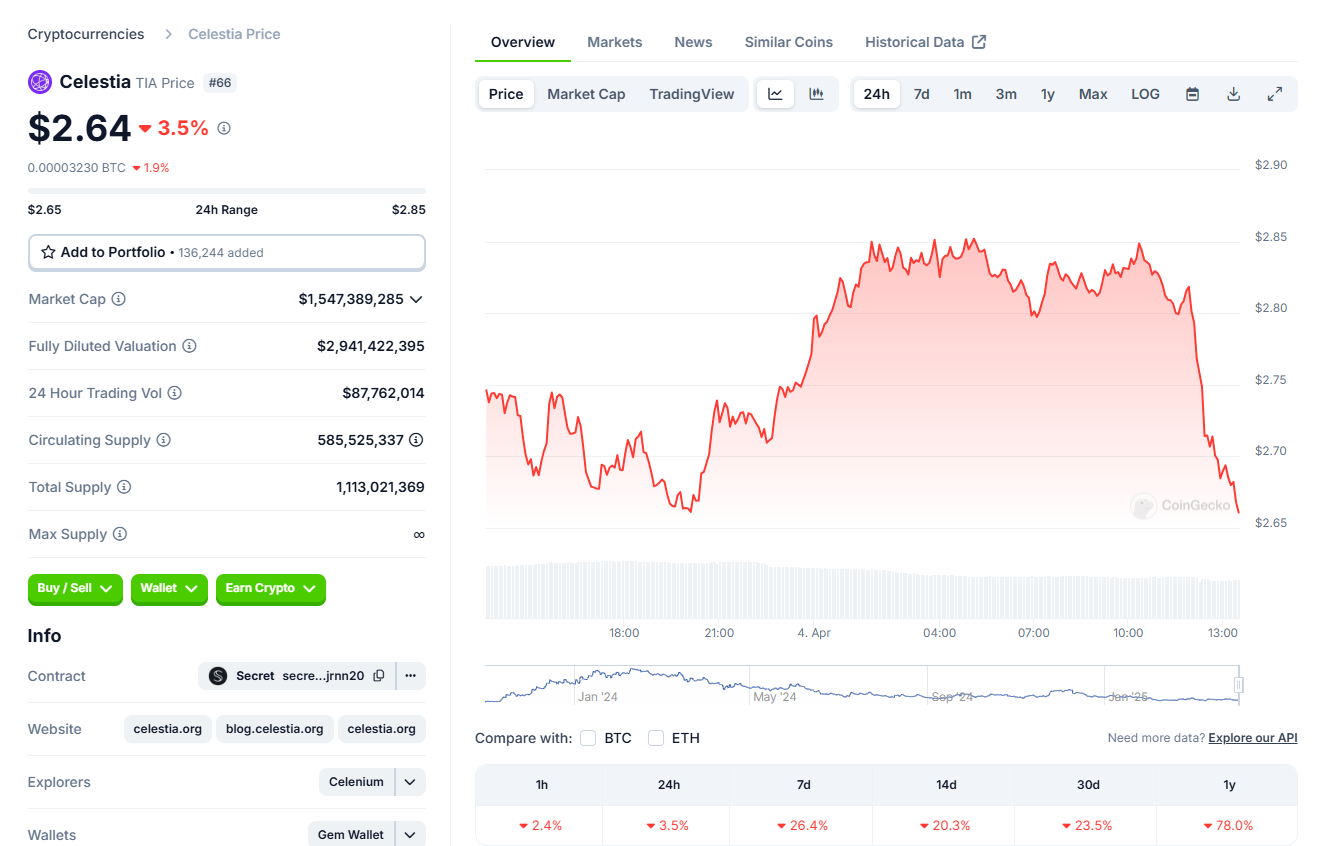The height and width of the screenshot is (846, 1317).
Task: Click the $2,941,422,395 valuation figure
Action: click(371, 346)
